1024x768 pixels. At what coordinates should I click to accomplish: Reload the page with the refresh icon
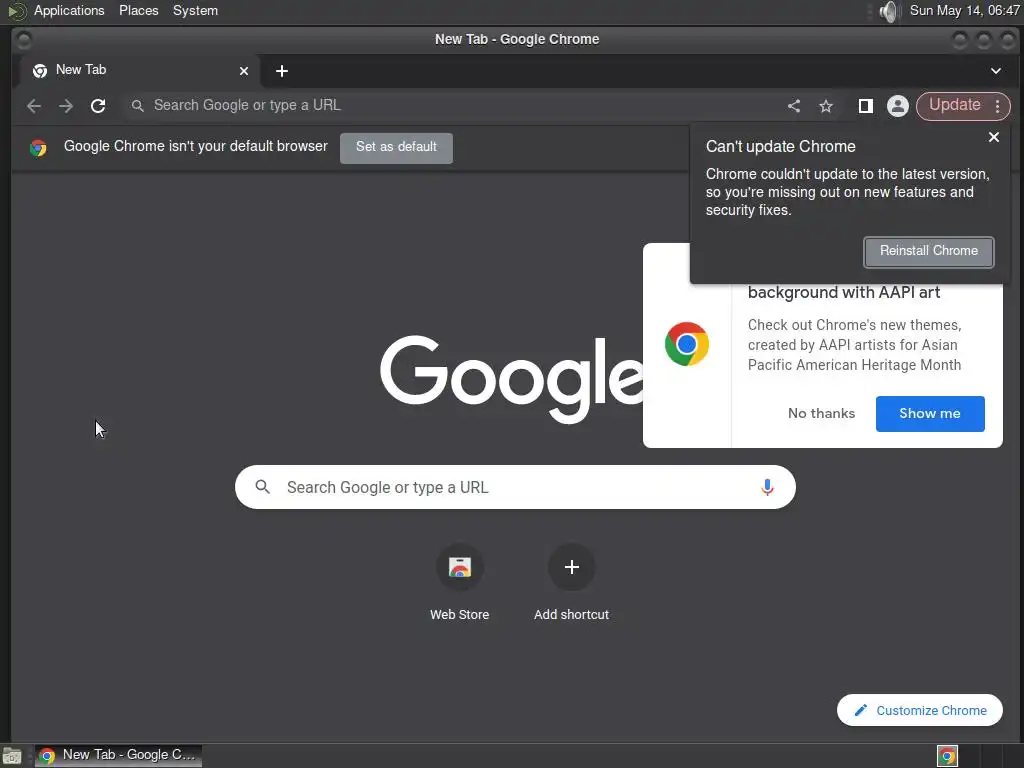pos(98,106)
